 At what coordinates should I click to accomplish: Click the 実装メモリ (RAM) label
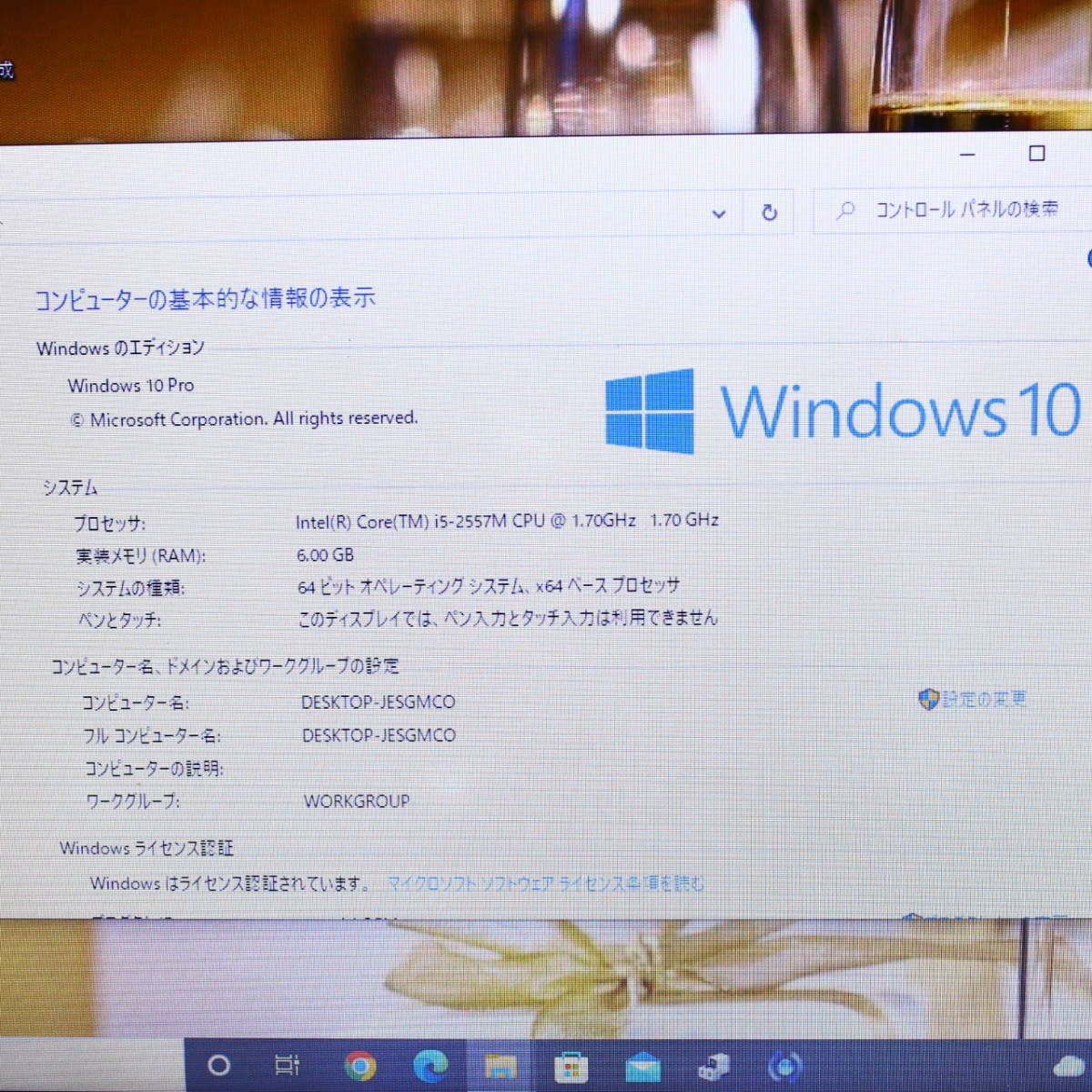pos(141,555)
